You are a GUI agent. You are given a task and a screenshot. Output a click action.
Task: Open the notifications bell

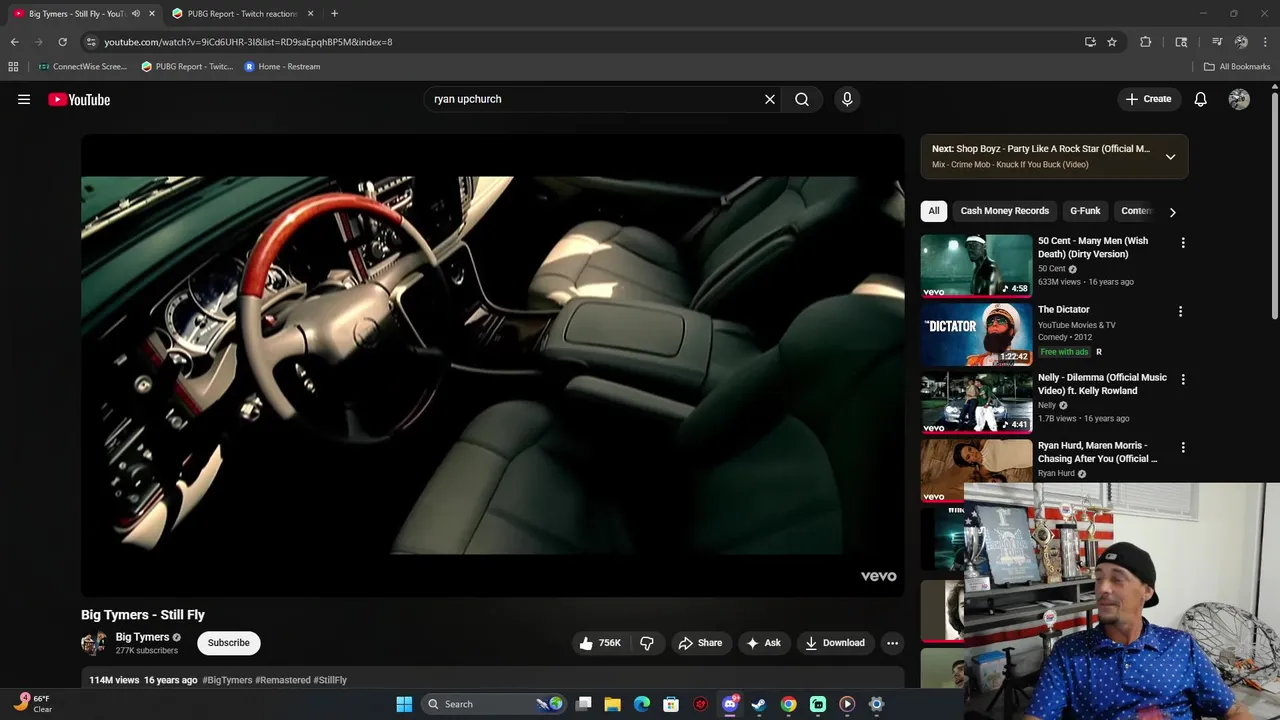(1200, 99)
